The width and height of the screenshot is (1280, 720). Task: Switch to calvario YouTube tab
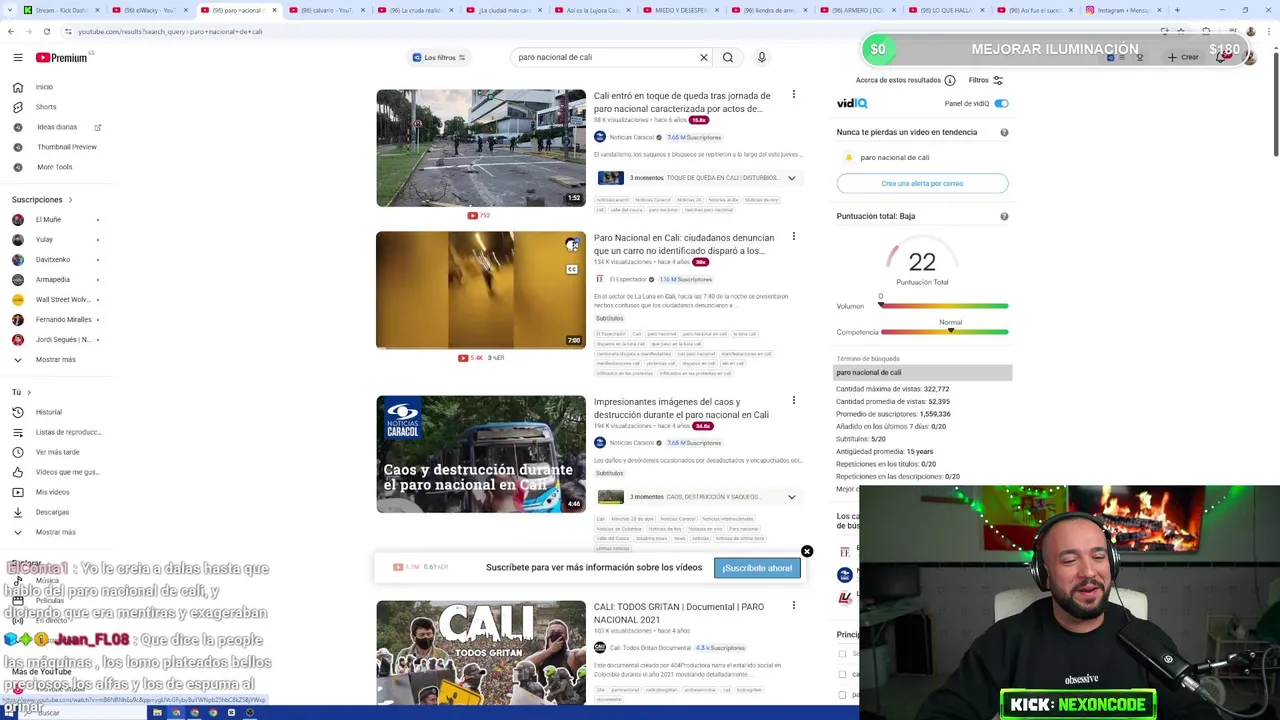[x=326, y=10]
